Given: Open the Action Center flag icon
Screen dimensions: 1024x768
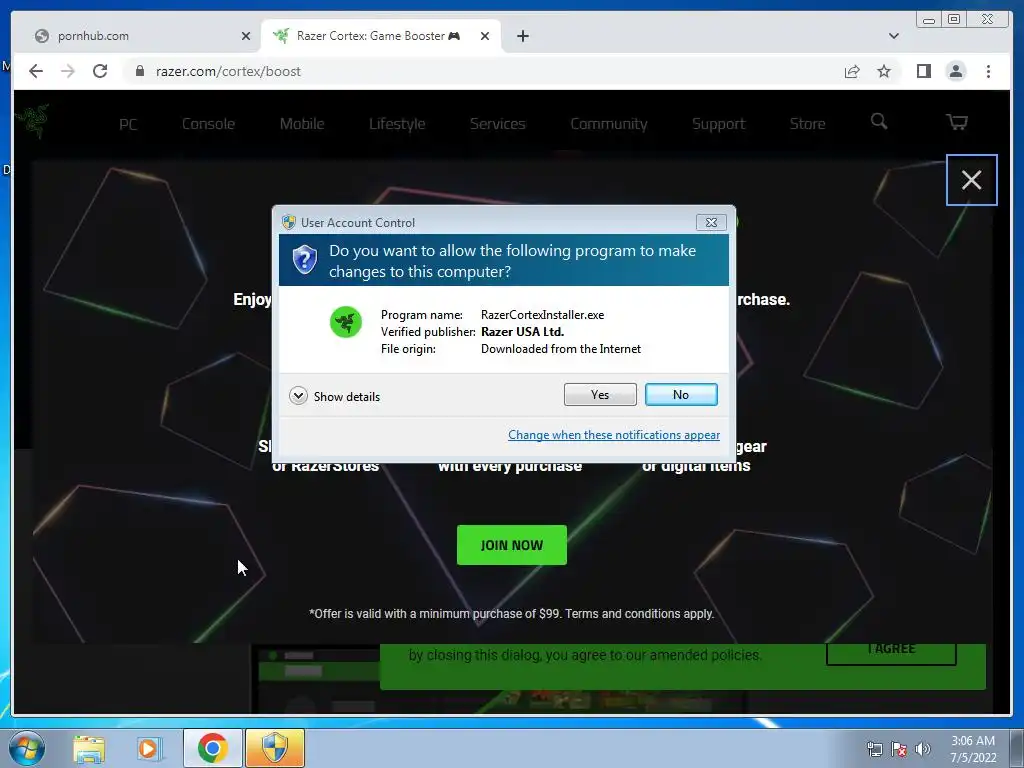Looking at the screenshot, I should pyautogui.click(x=899, y=749).
